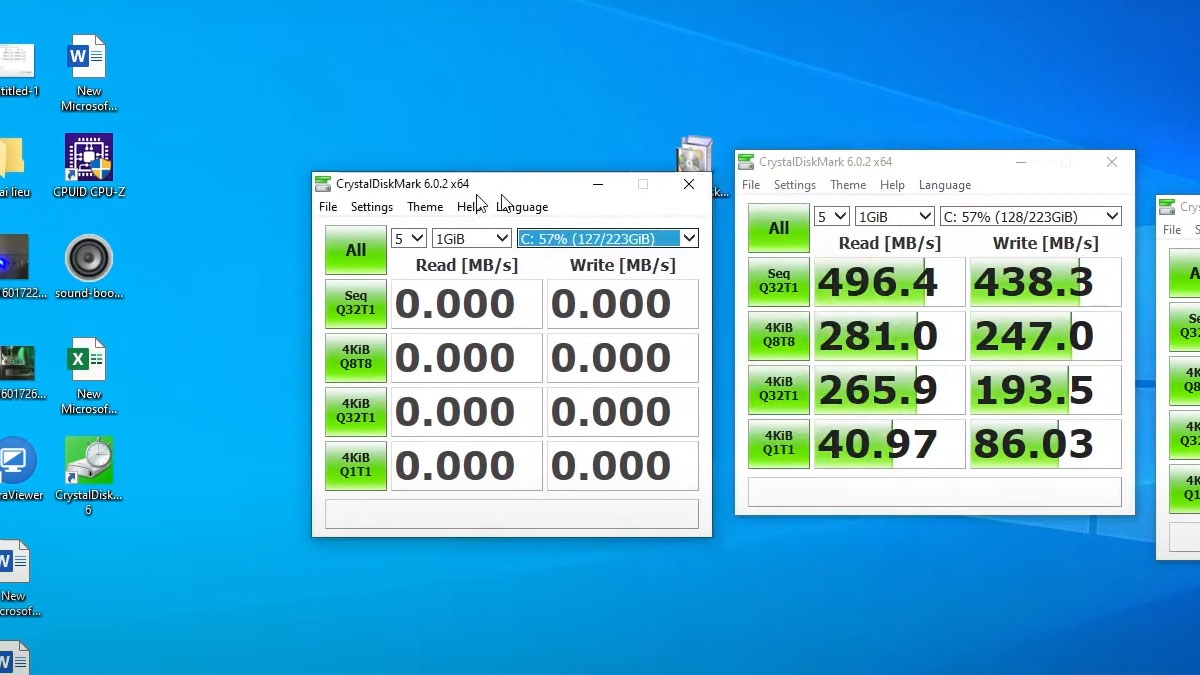
Task: Click All button in front CrystalDiskMark window
Action: pyautogui.click(x=356, y=250)
